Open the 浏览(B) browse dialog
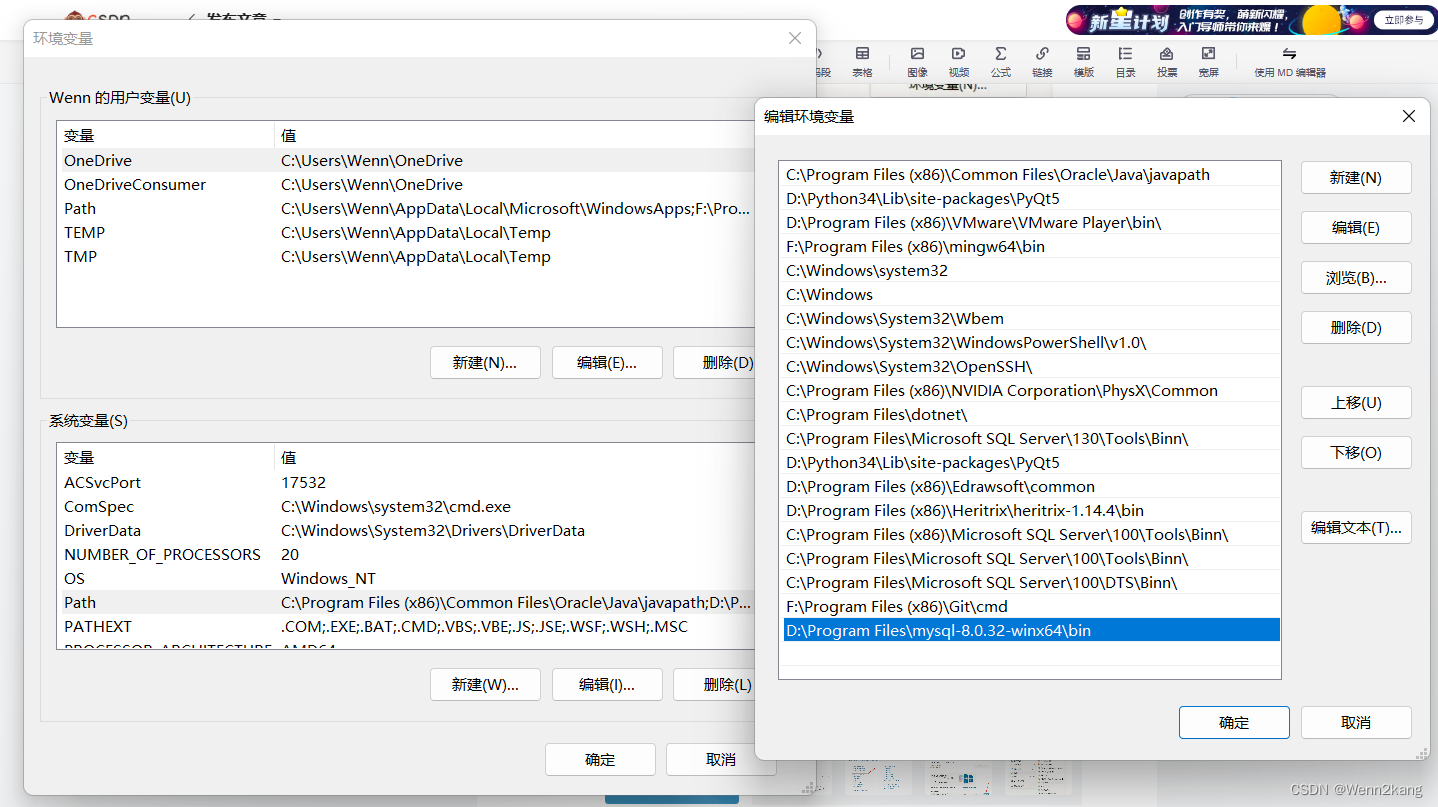 1356,277
